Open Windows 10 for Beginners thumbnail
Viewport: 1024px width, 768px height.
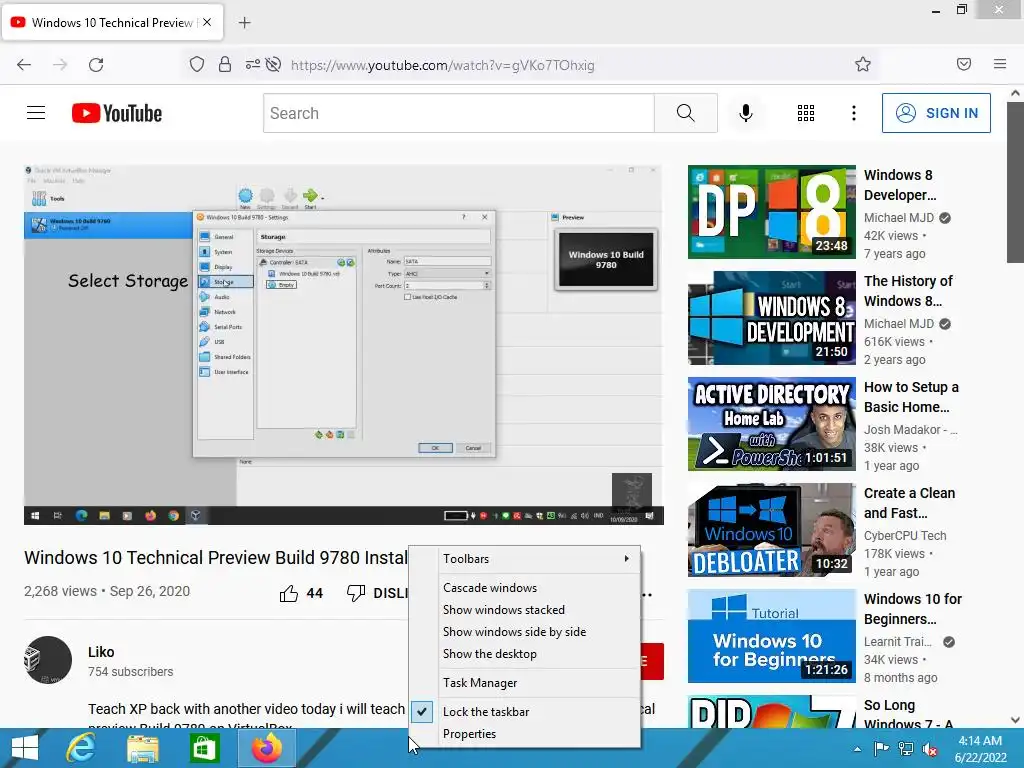pos(771,635)
